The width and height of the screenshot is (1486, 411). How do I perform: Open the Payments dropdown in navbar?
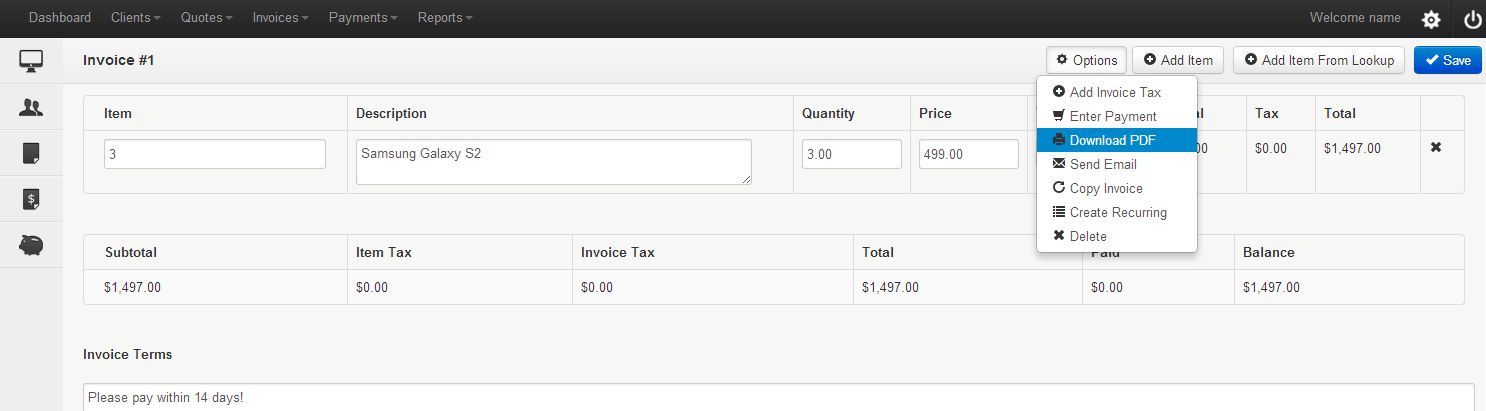click(x=362, y=18)
